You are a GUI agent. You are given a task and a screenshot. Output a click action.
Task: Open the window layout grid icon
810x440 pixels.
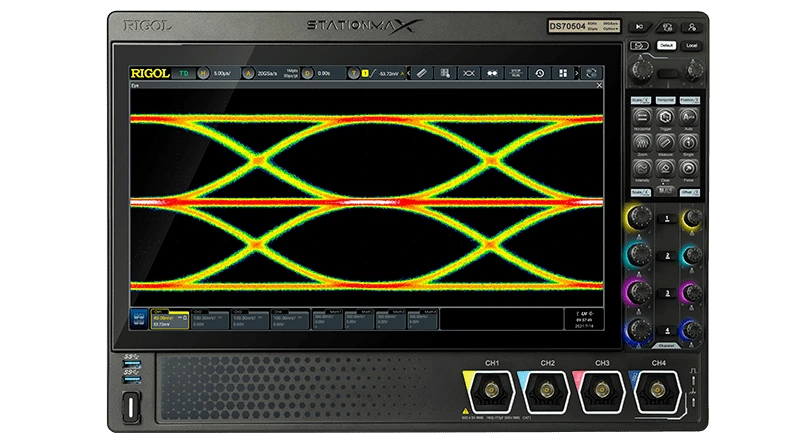(563, 73)
